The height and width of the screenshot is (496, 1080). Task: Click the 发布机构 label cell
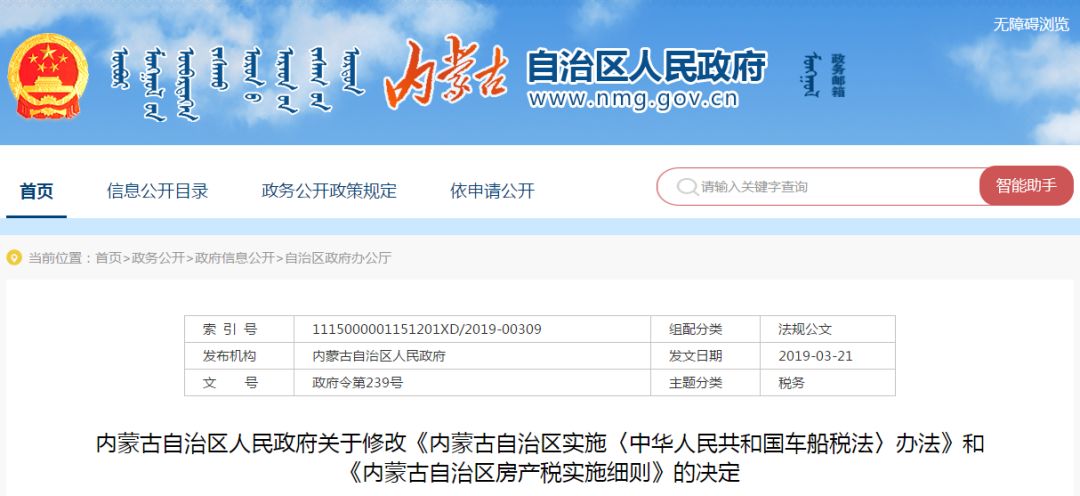[239, 356]
